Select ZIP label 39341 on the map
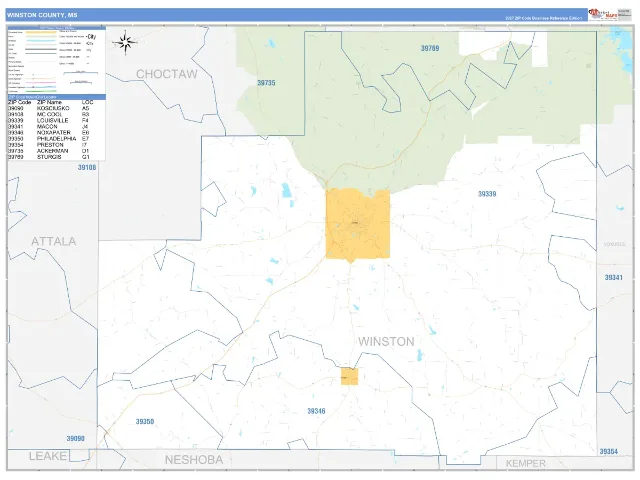The image size is (640, 480). 613,278
